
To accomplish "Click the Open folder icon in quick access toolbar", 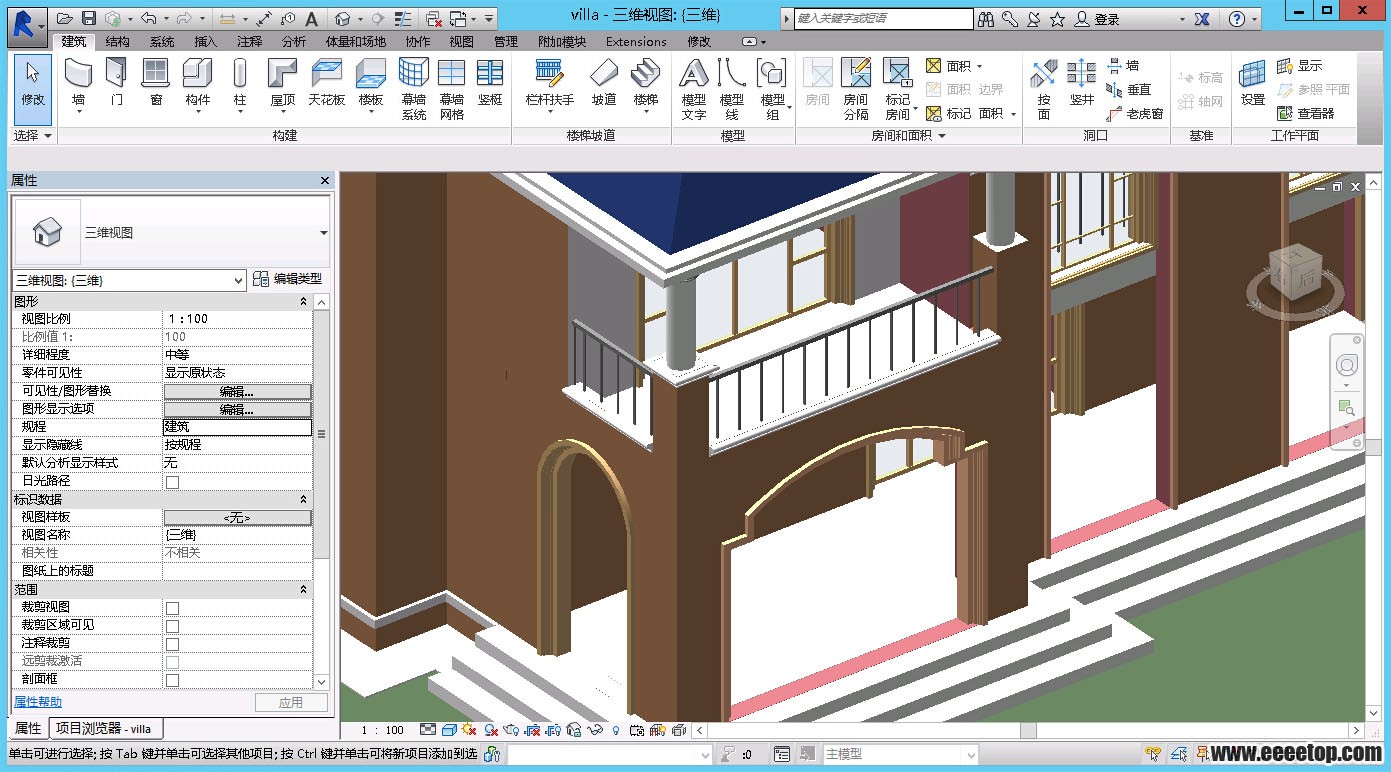I will tap(65, 18).
